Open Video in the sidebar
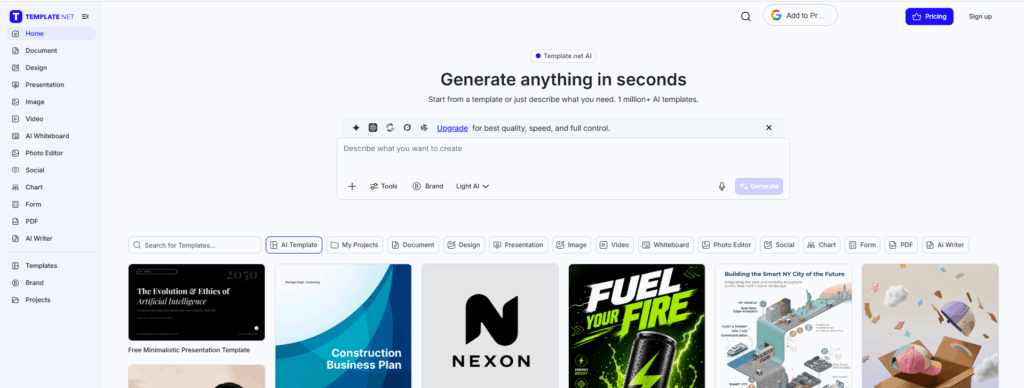 click(x=51, y=119)
